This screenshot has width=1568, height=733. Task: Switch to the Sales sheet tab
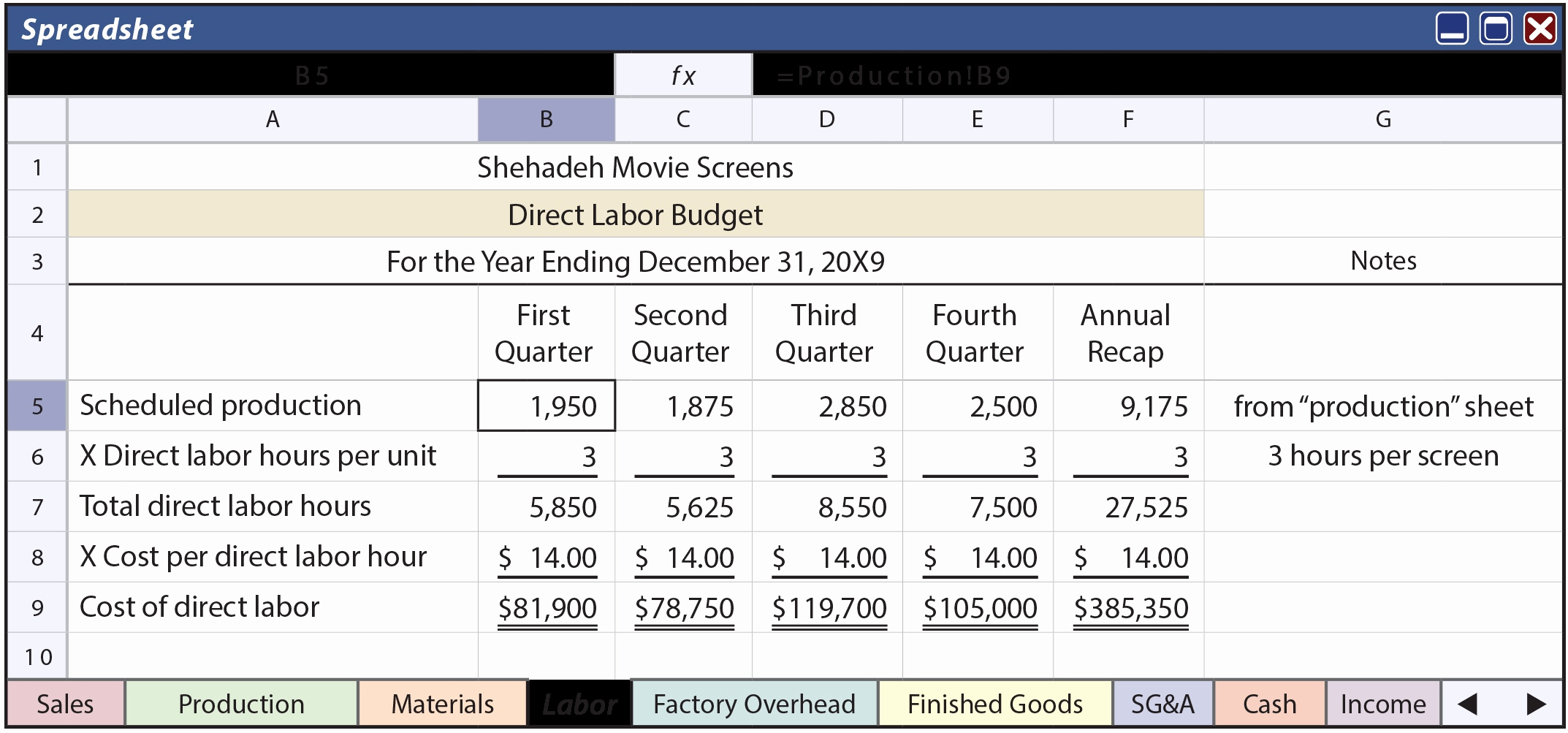(64, 704)
